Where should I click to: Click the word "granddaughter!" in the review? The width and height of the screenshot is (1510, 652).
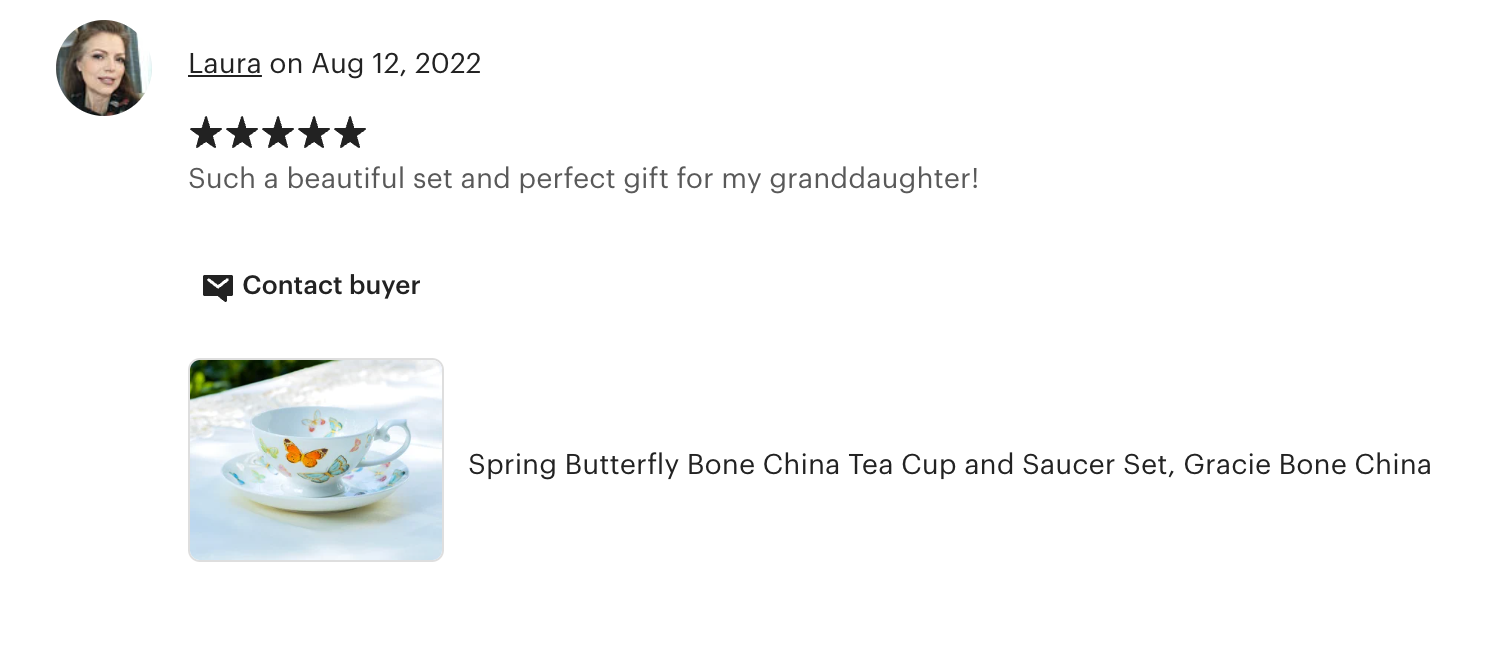pos(873,180)
